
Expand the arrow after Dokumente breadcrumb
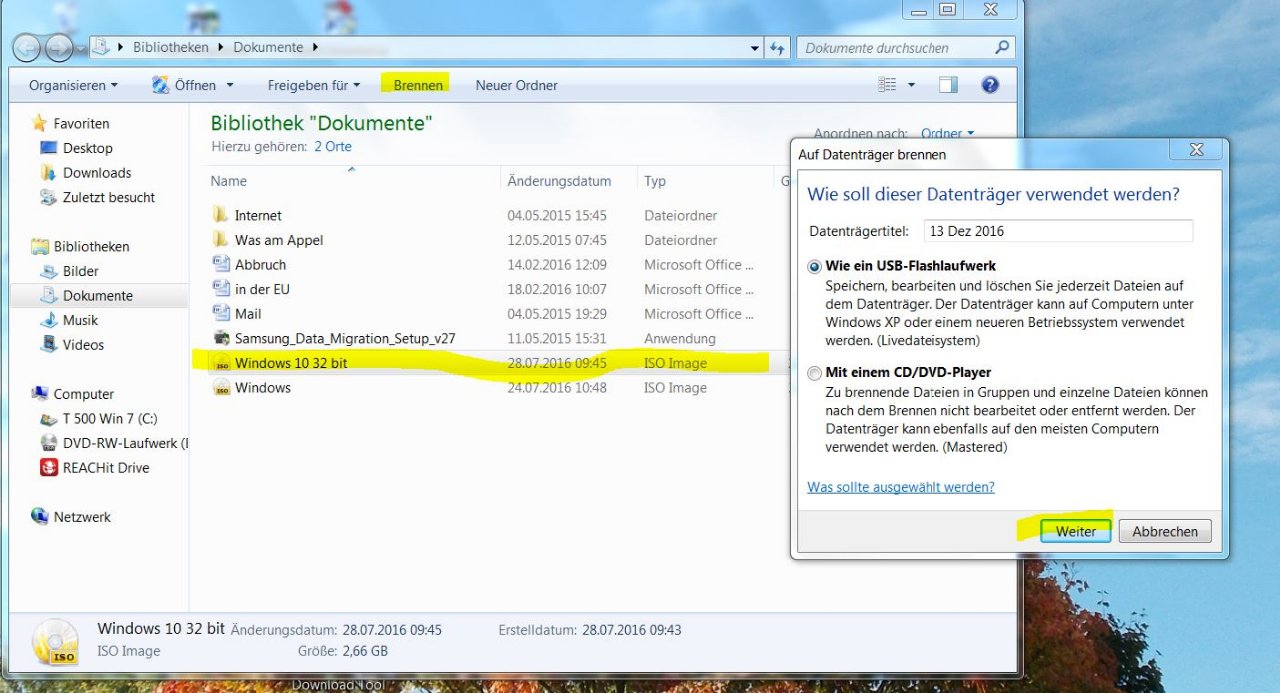[315, 47]
